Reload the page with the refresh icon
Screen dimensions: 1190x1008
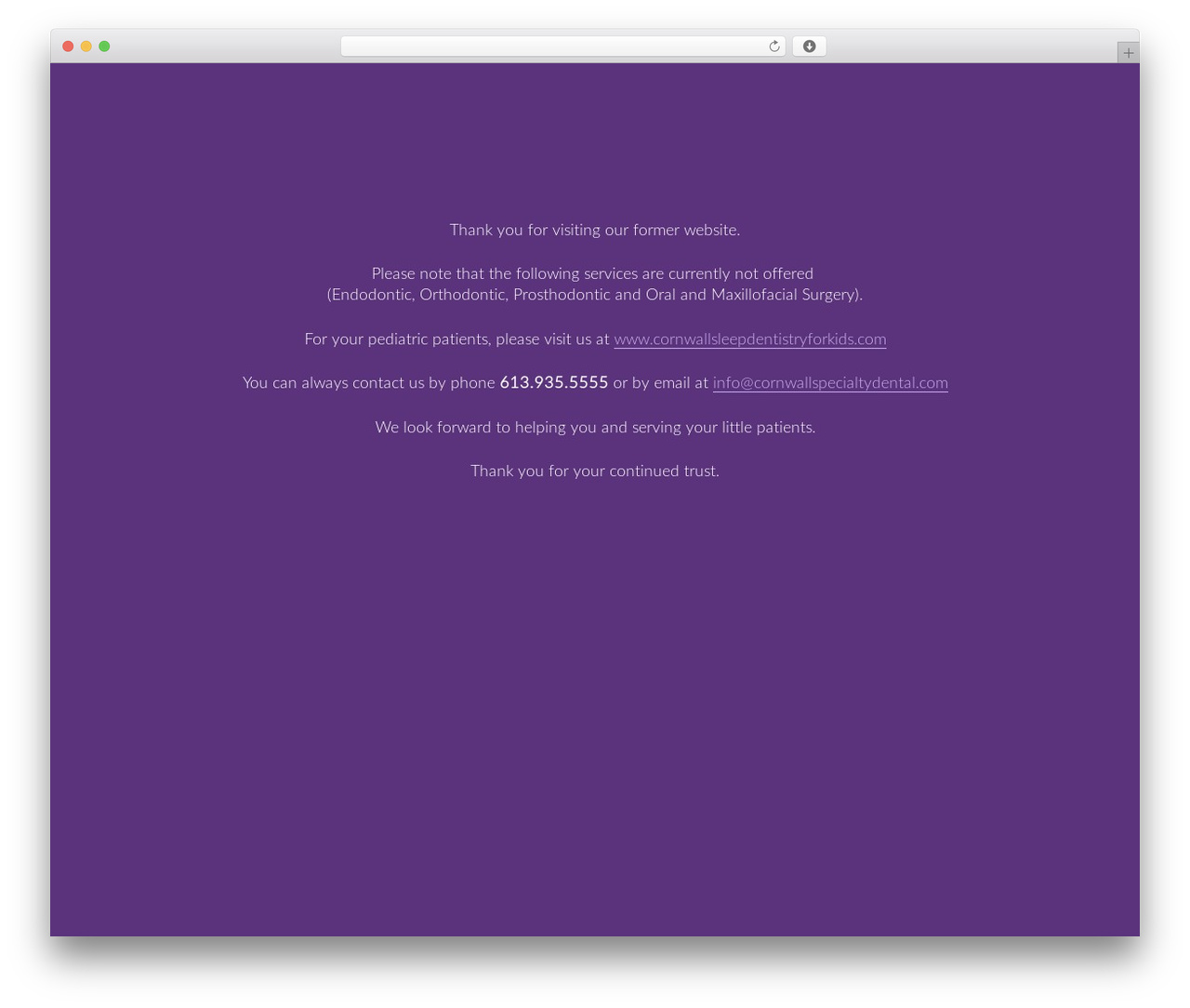point(774,46)
